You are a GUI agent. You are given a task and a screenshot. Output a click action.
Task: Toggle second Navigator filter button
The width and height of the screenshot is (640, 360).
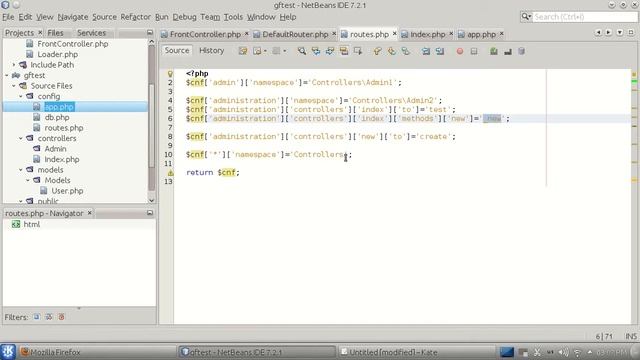tap(49, 317)
